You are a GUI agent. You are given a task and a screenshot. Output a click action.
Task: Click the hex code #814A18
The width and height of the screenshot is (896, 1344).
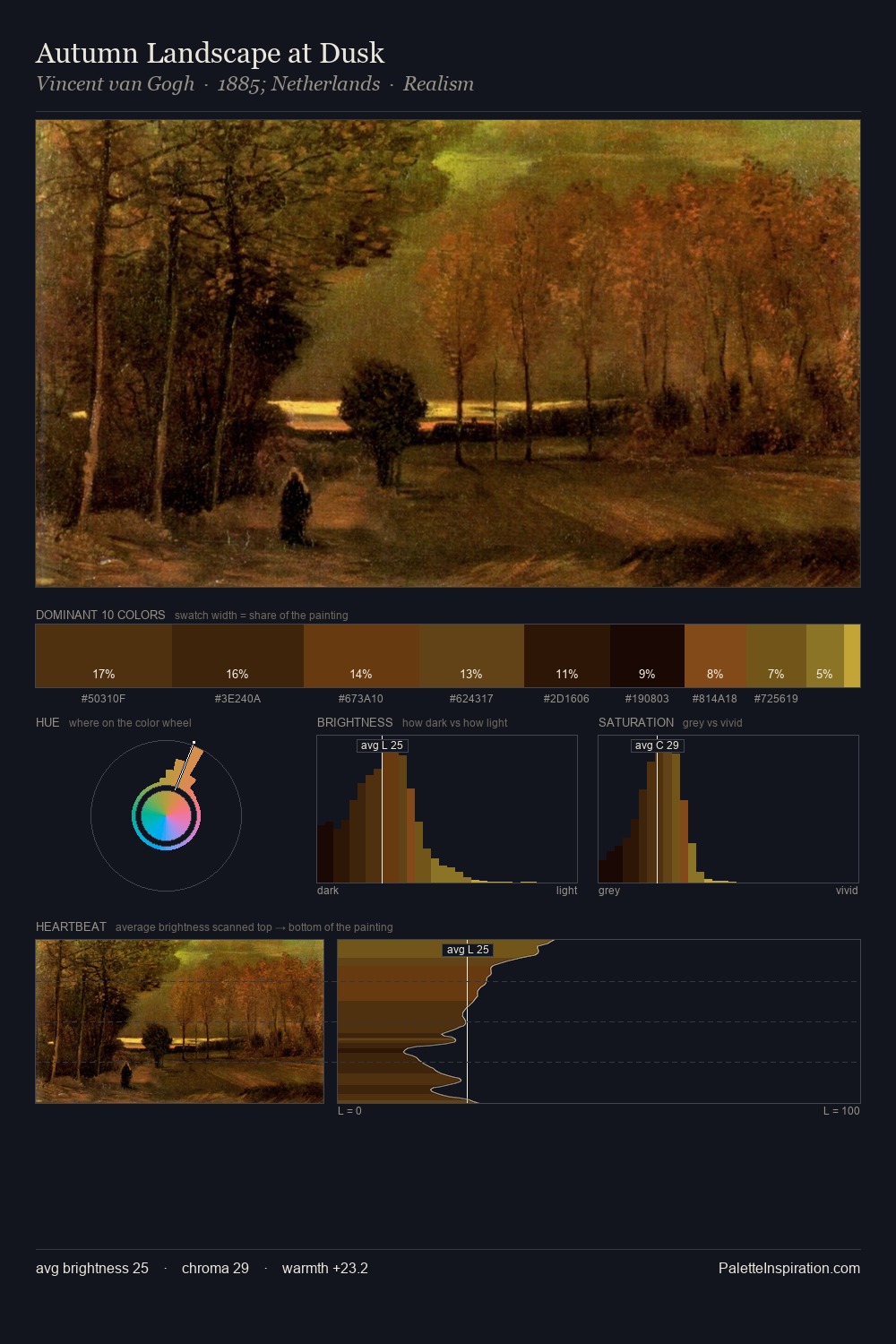click(715, 698)
